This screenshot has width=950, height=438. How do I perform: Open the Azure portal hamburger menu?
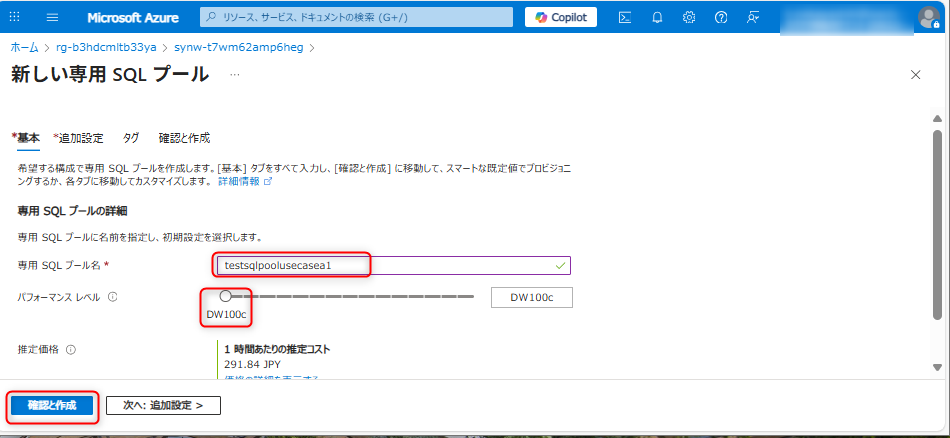point(53,17)
